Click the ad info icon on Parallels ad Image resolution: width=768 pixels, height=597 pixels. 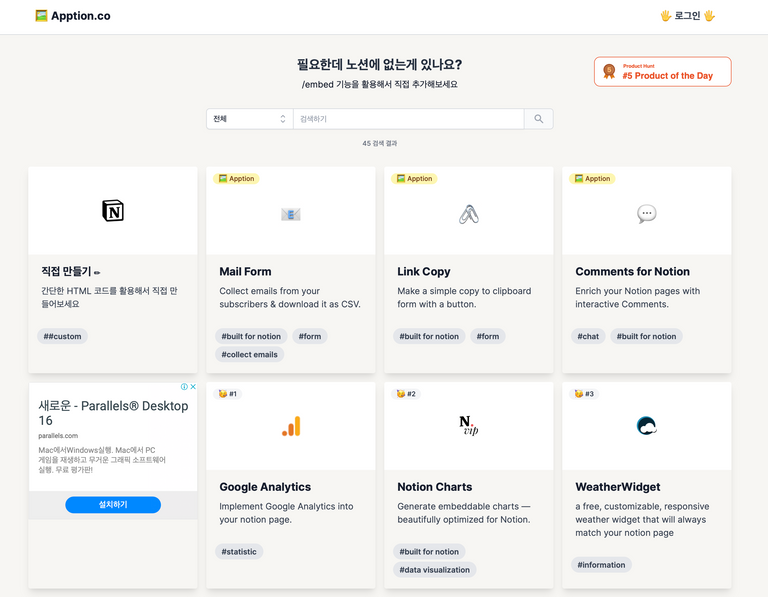pos(184,386)
